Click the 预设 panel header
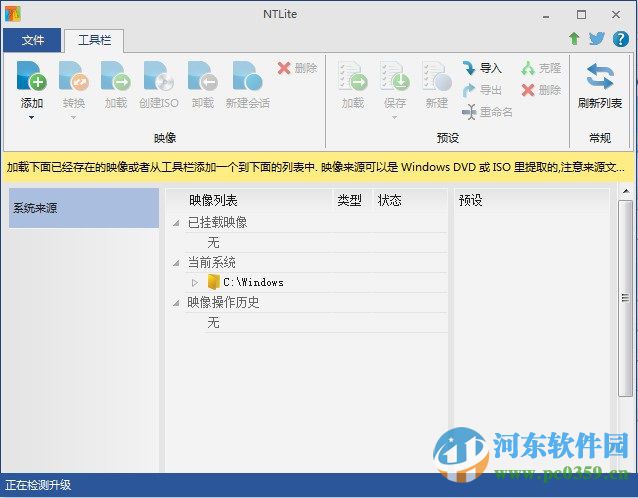 click(x=531, y=200)
